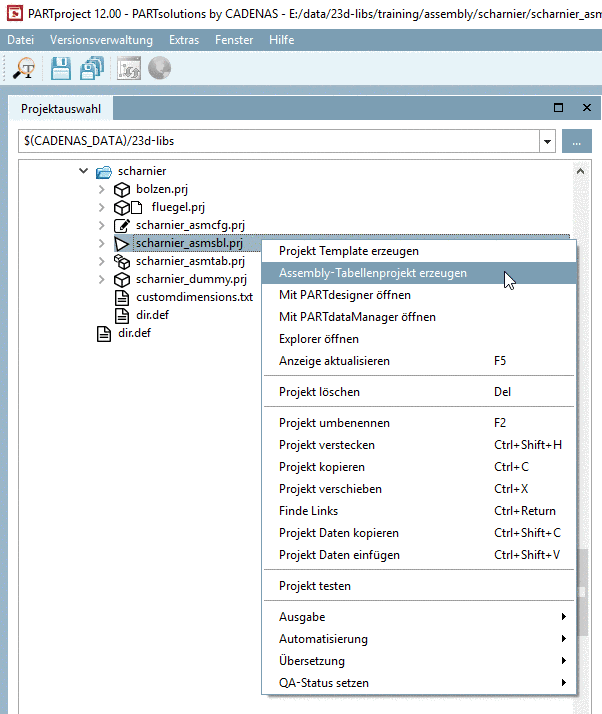Open the Übersetzung submenu

[419, 661]
